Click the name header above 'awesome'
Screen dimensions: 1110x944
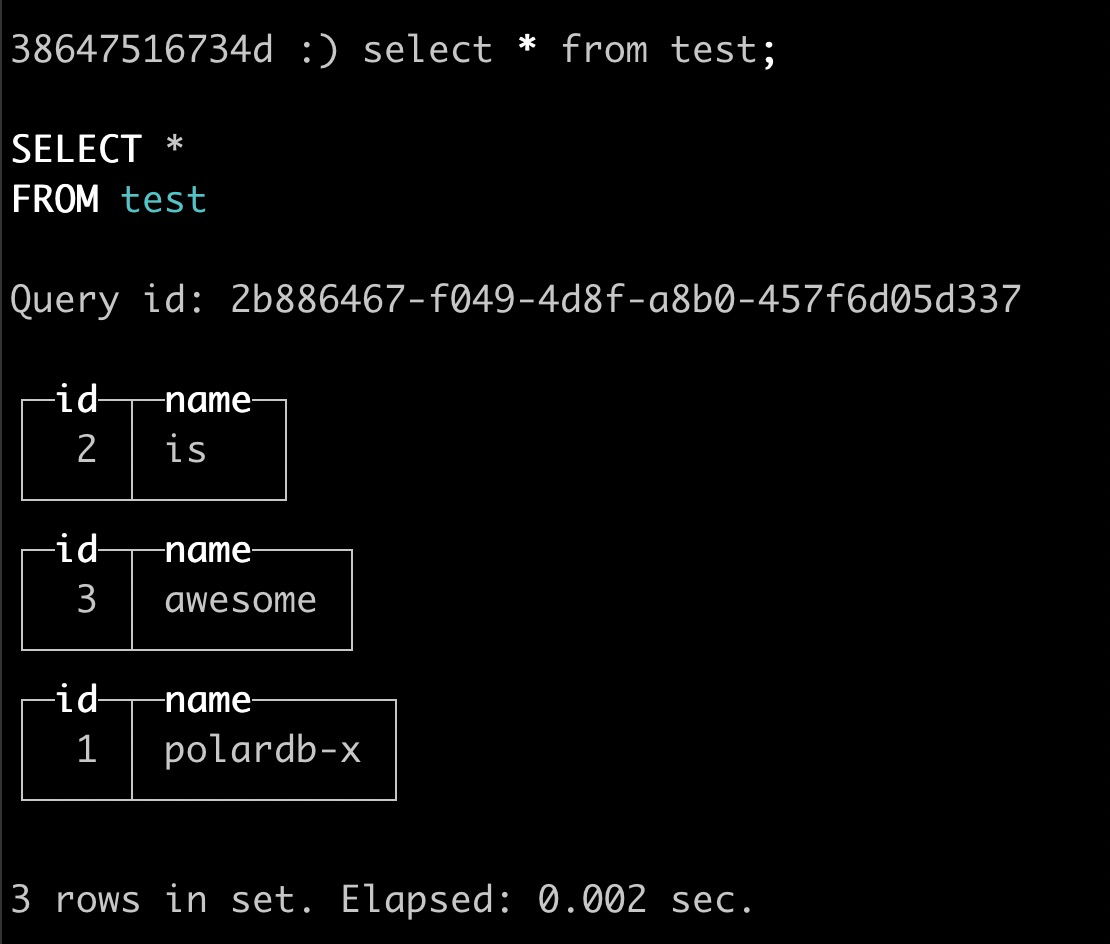208,551
